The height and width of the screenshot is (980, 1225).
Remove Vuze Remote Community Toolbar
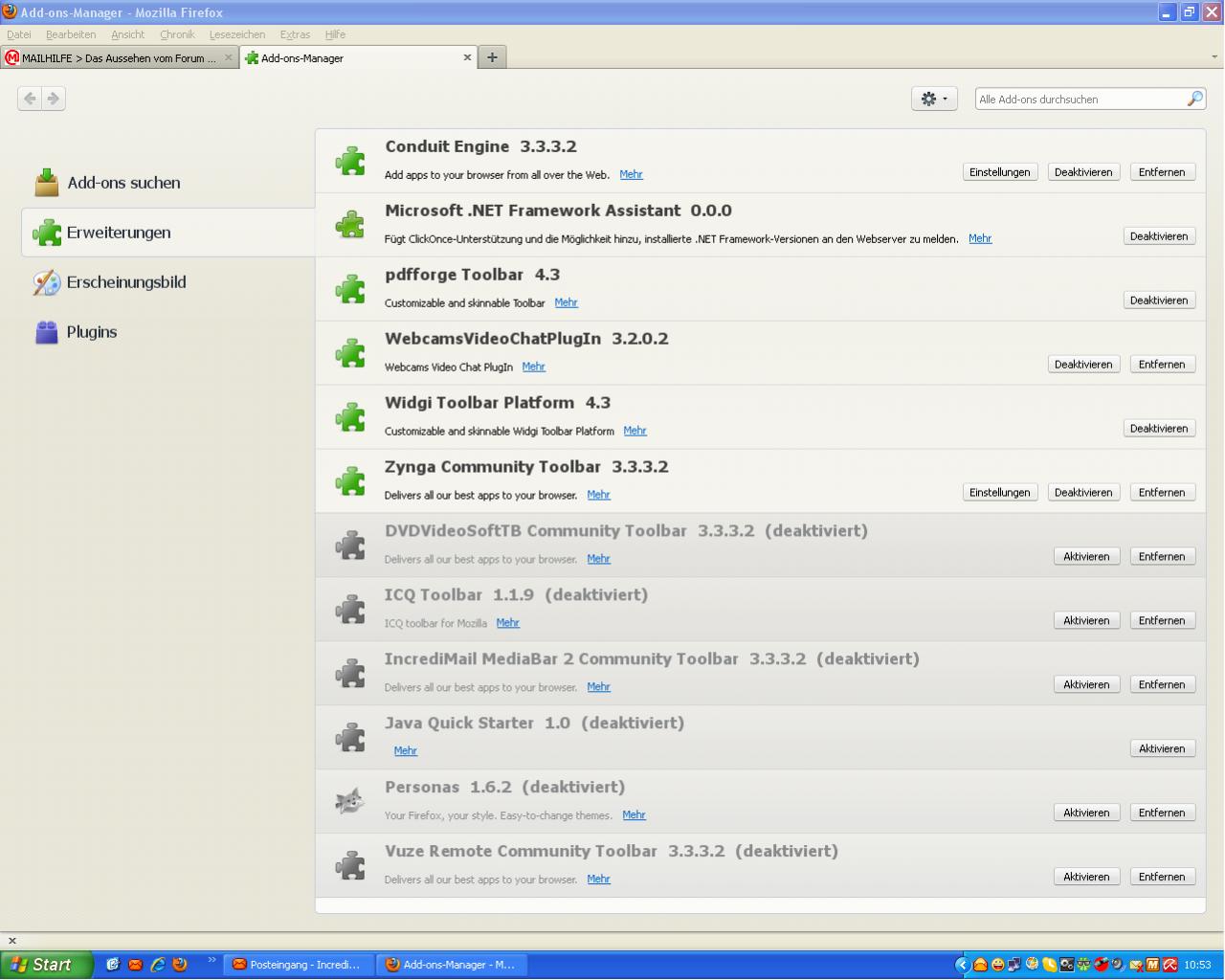pos(1162,878)
